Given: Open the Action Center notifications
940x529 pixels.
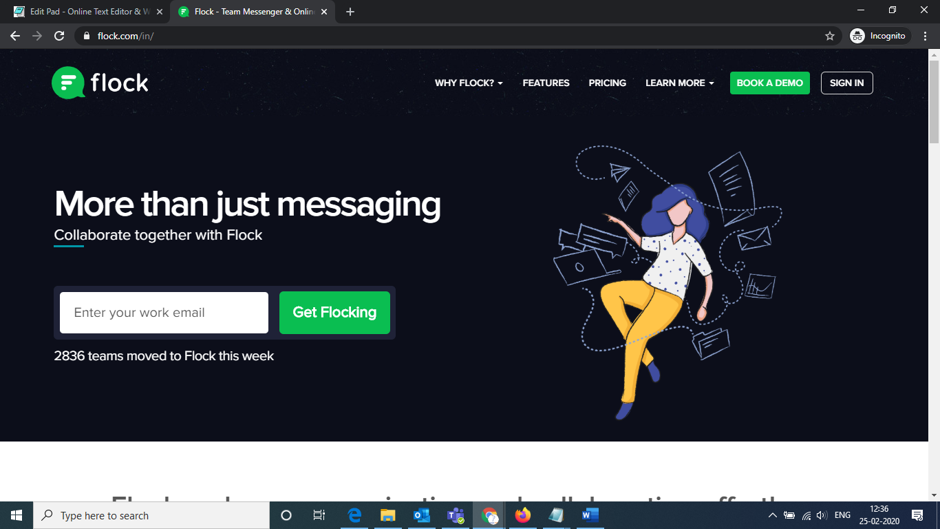Looking at the screenshot, I should click(917, 515).
